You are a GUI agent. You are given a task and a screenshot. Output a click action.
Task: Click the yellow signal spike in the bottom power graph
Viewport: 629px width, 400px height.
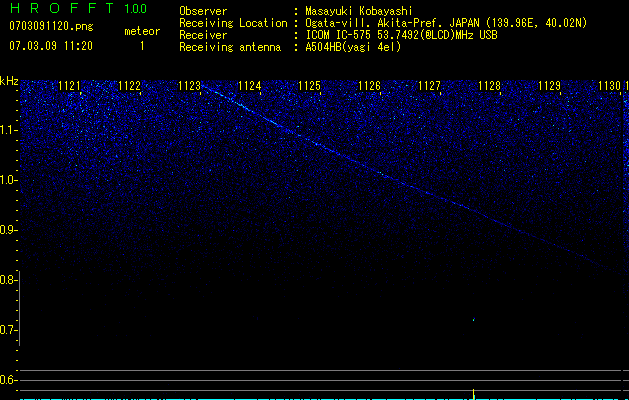[474, 394]
